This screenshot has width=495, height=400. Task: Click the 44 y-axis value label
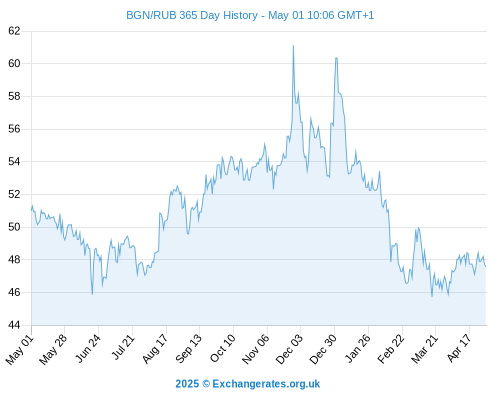14,325
